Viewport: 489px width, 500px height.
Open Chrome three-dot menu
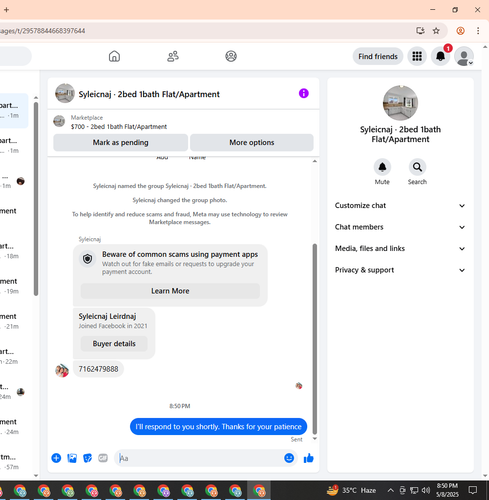coord(478,31)
